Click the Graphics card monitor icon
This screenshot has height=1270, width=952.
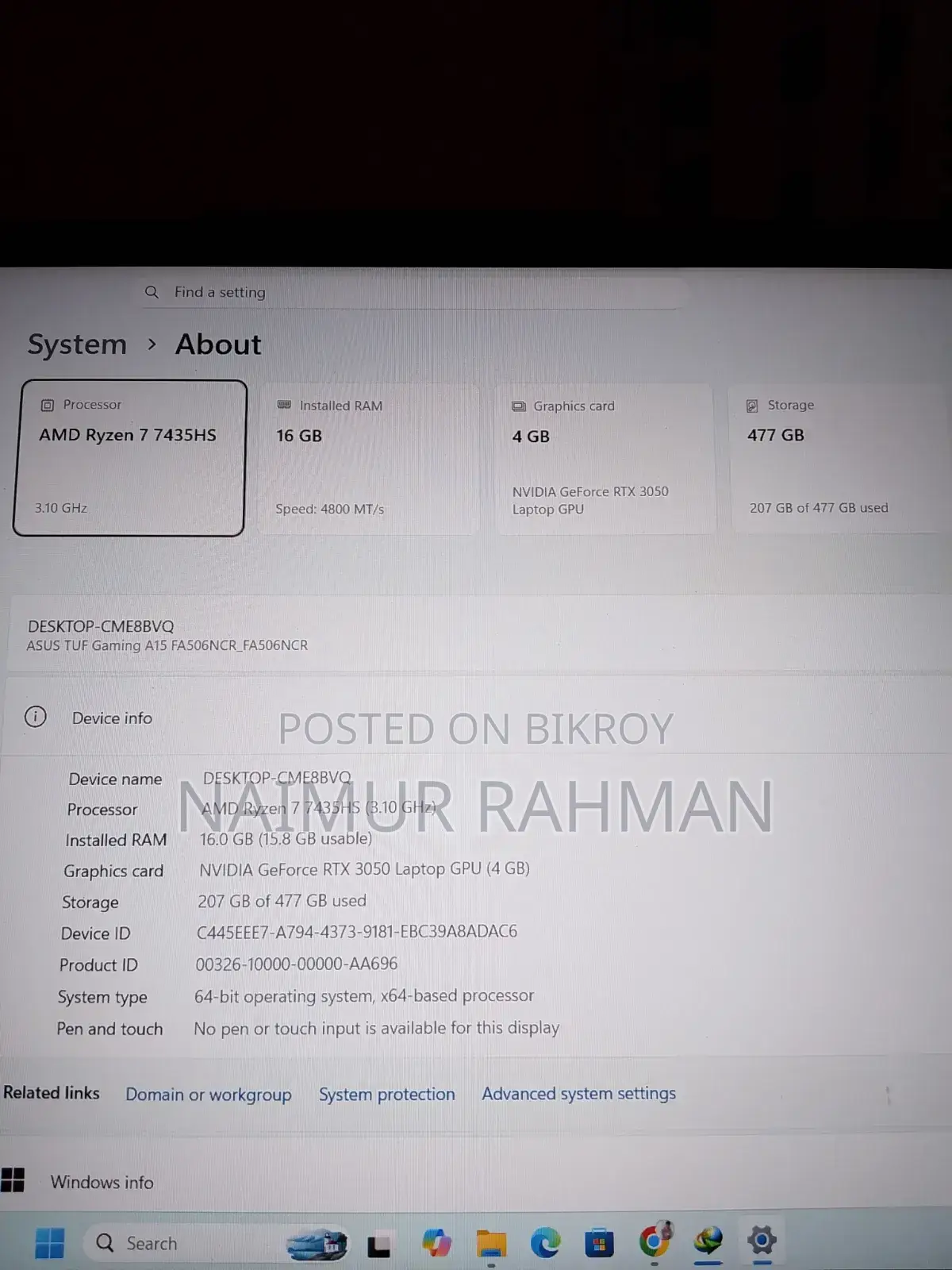pyautogui.click(x=519, y=406)
